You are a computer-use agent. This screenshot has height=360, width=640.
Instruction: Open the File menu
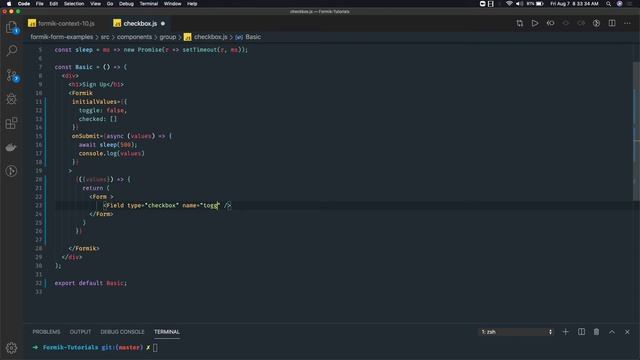pos(39,4)
